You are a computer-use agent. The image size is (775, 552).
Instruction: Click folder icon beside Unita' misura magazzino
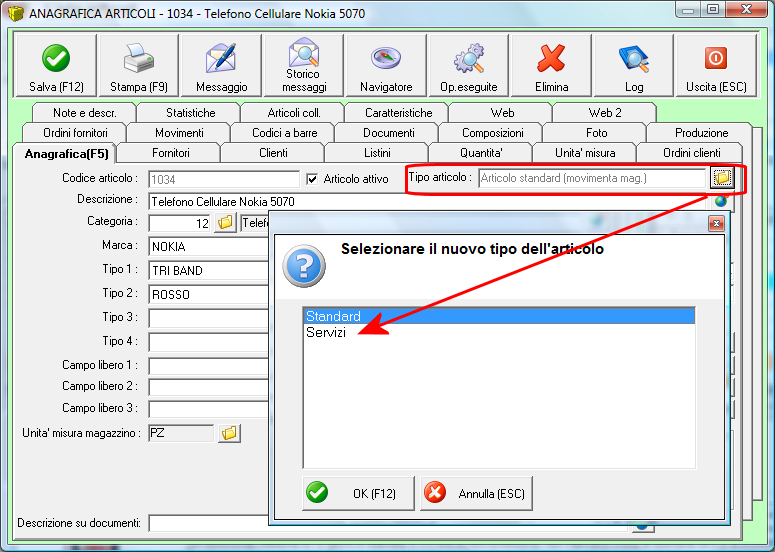[x=229, y=433]
